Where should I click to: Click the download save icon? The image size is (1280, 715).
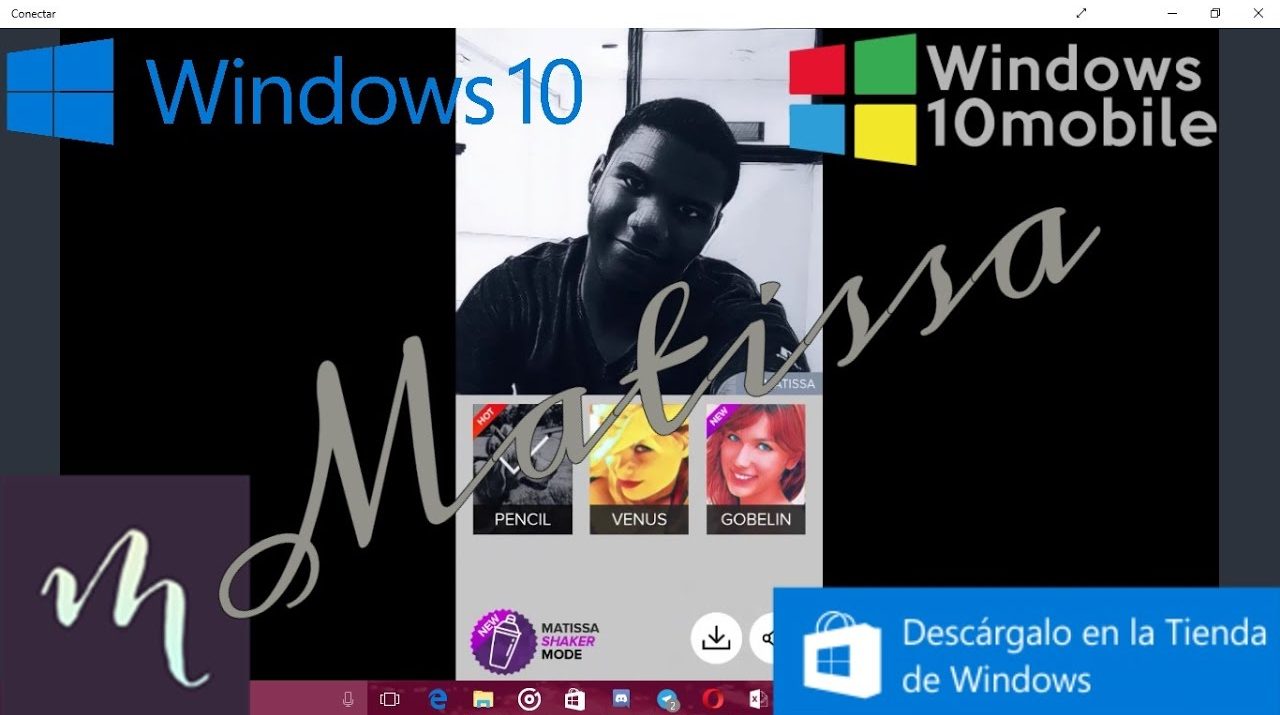tap(716, 638)
